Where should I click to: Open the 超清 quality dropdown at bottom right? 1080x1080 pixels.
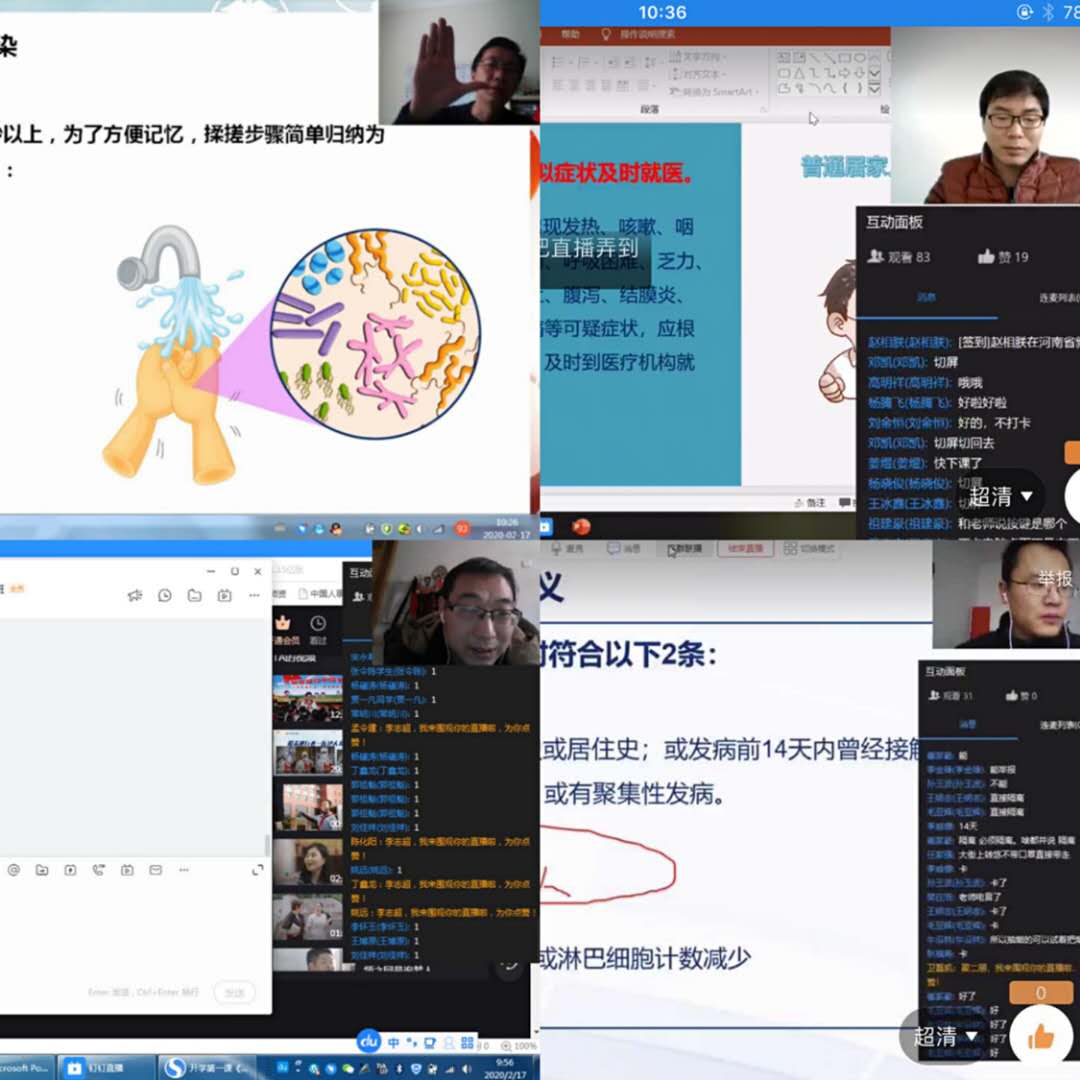(943, 1036)
